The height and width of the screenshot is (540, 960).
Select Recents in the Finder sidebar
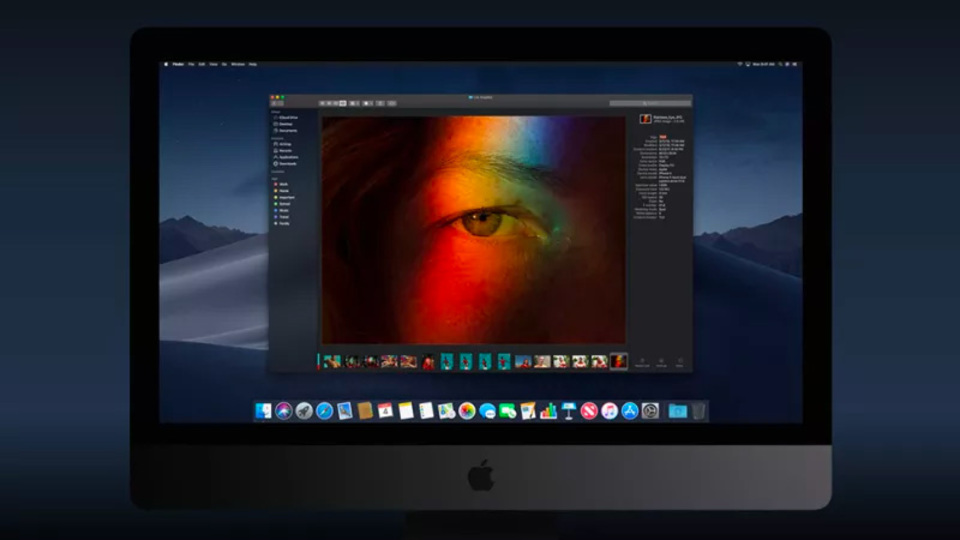click(283, 151)
